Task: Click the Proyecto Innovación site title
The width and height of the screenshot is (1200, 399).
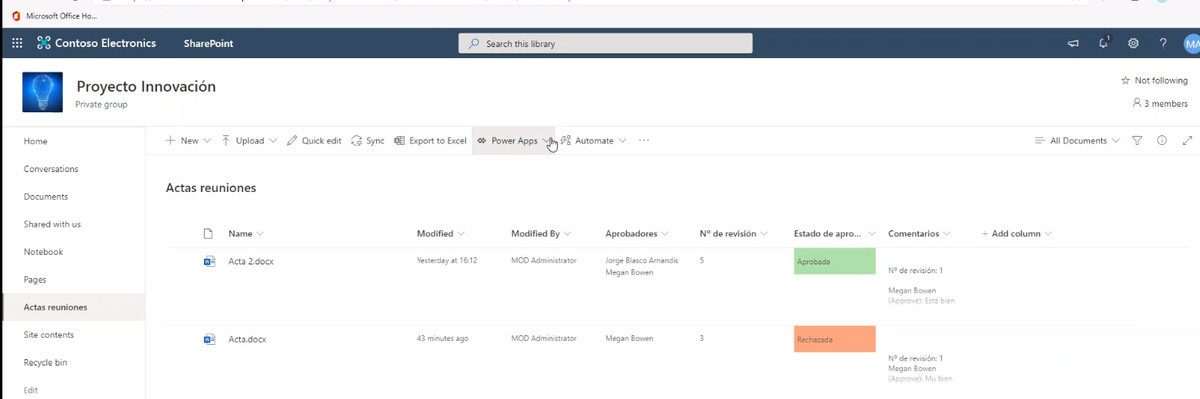Action: tap(146, 86)
